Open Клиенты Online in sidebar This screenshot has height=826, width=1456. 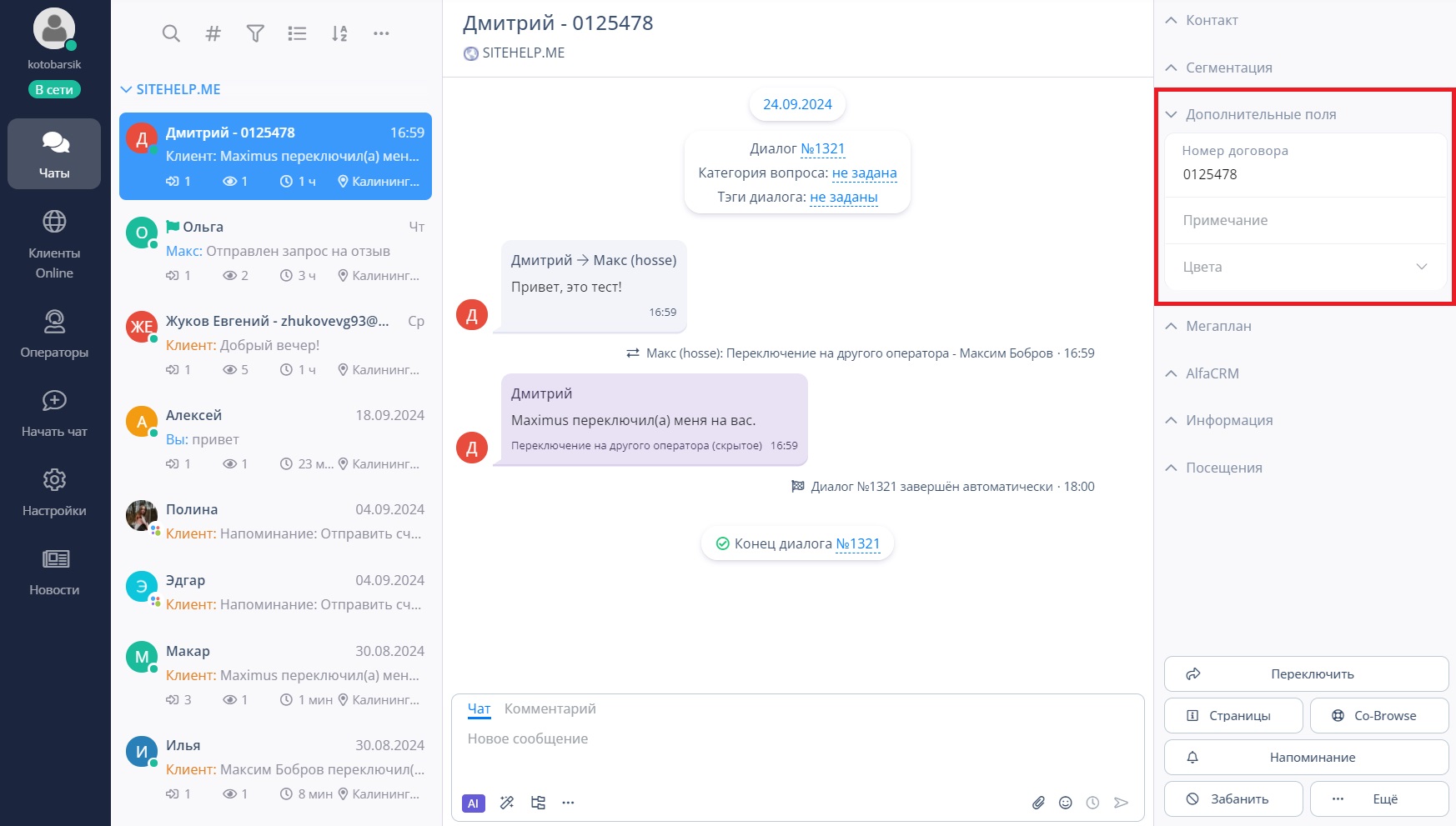[x=54, y=243]
